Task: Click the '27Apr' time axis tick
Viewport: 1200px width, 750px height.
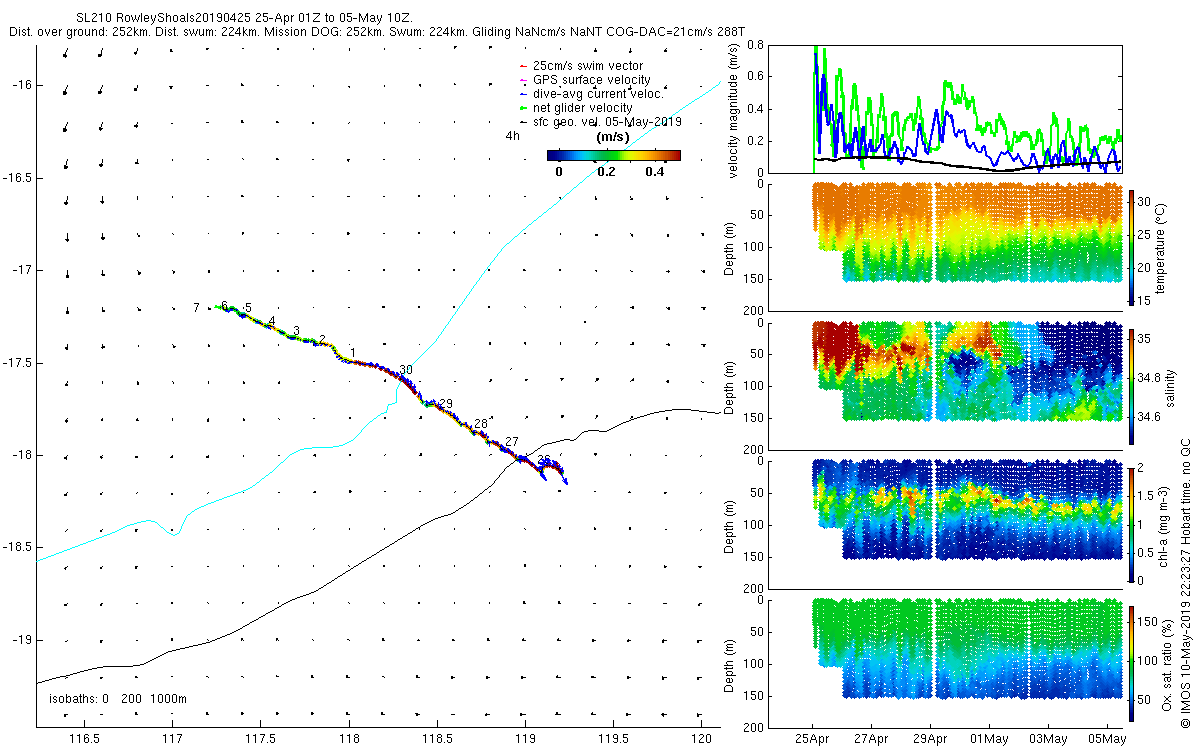Action: pos(872,738)
